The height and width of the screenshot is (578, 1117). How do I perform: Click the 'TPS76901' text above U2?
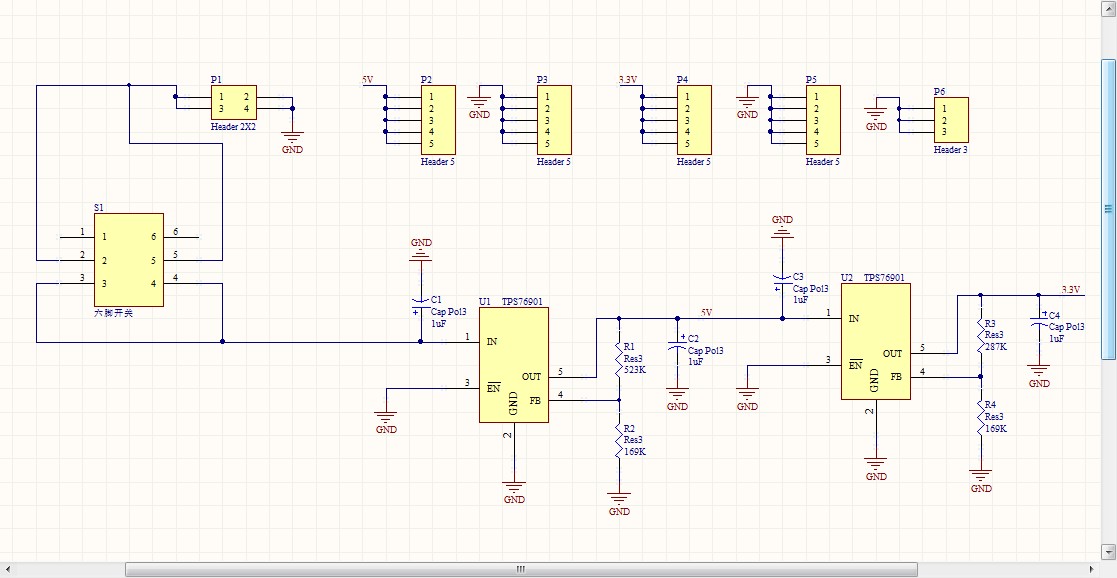click(884, 277)
